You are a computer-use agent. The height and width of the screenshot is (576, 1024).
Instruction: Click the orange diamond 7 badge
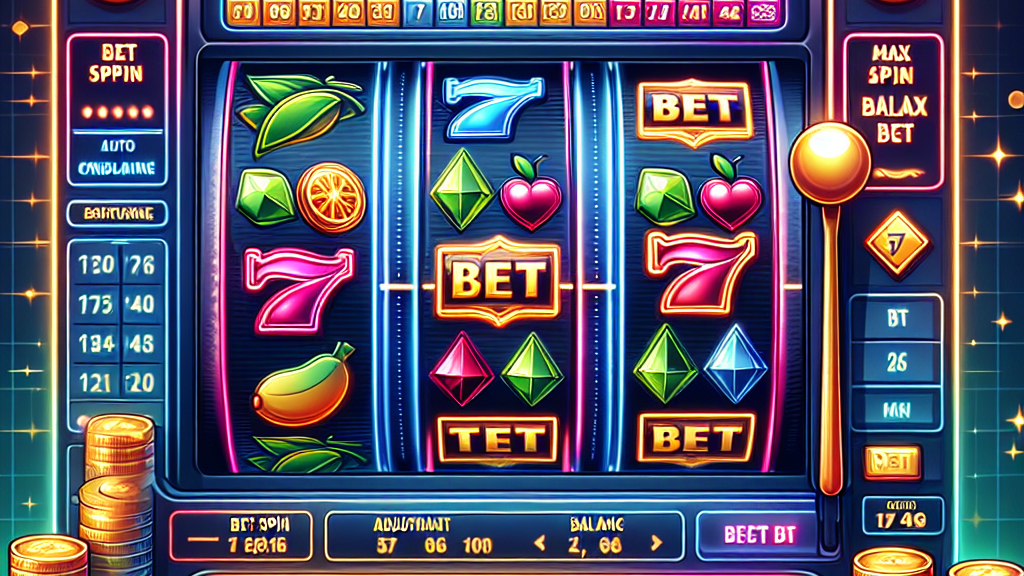(897, 244)
